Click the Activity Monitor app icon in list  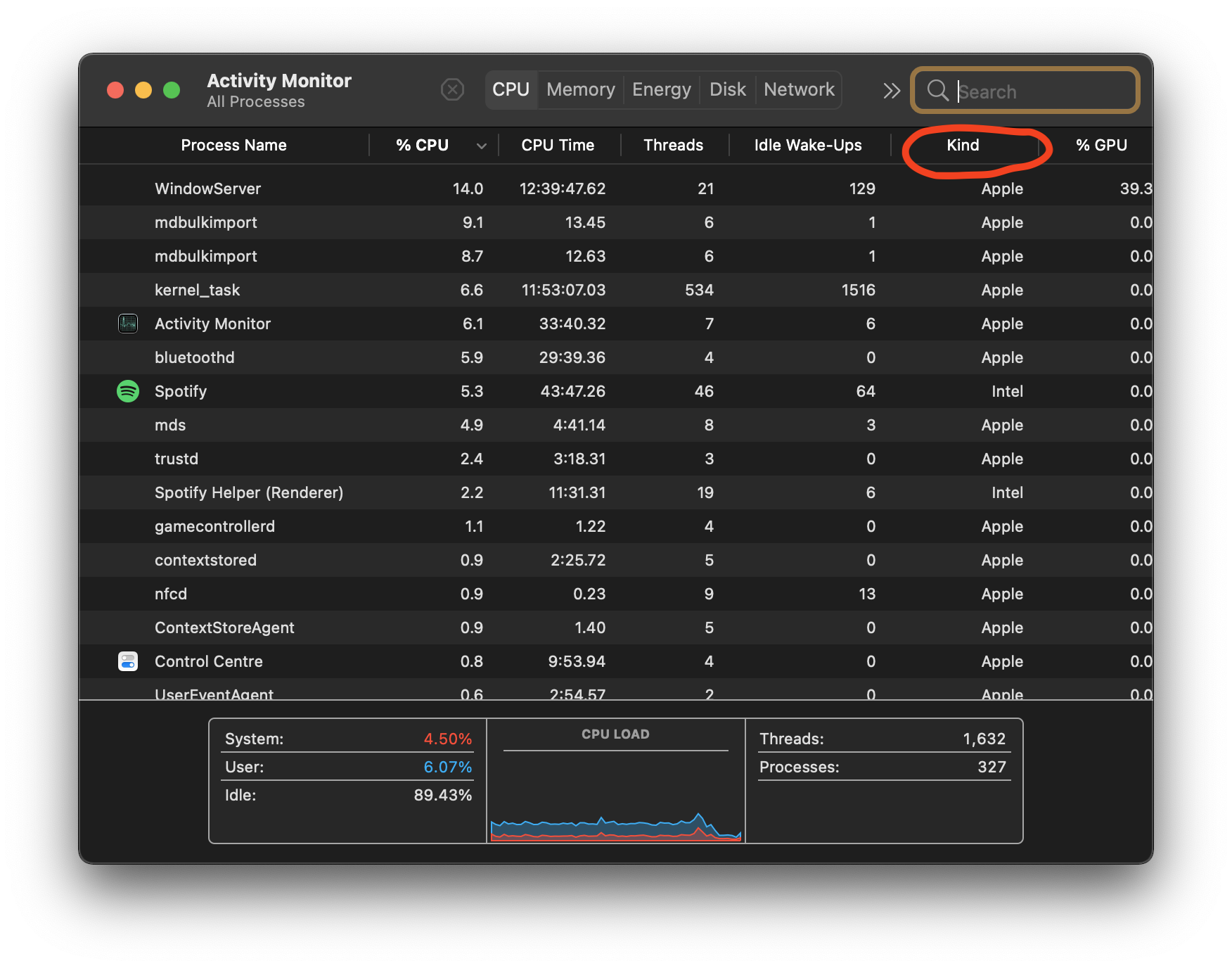[x=128, y=324]
